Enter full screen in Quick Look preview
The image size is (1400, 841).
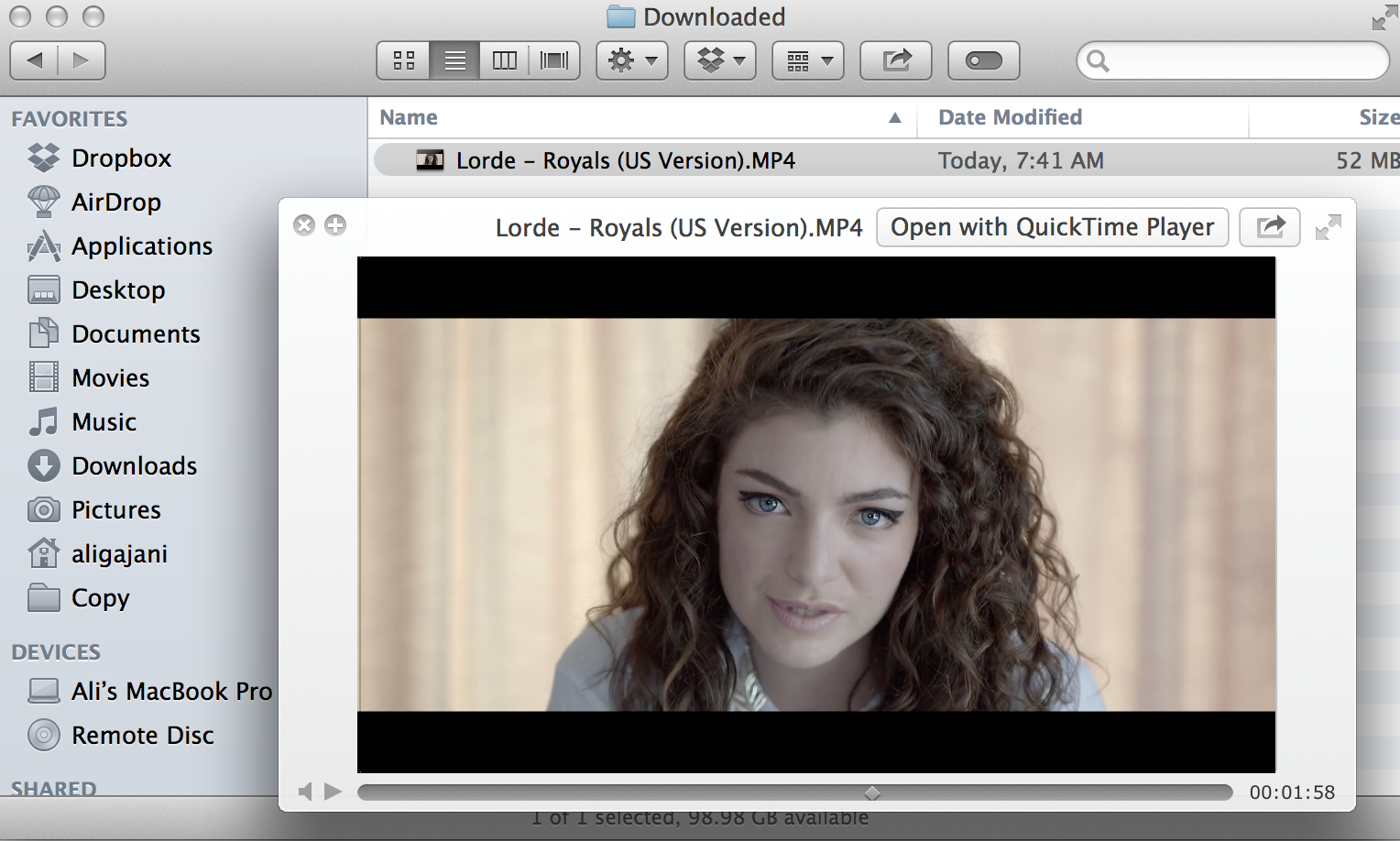[1328, 227]
